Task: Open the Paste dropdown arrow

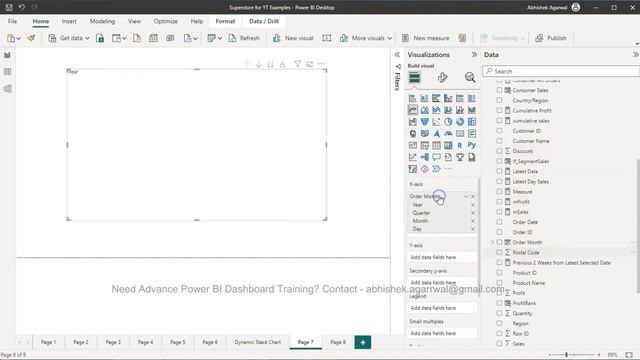Action: 19,38
